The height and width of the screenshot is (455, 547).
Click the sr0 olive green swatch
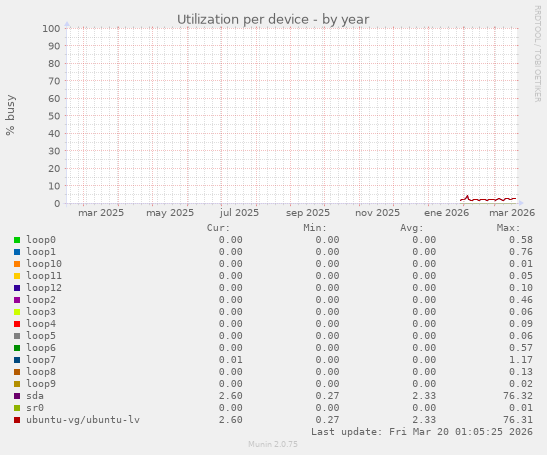(17, 408)
